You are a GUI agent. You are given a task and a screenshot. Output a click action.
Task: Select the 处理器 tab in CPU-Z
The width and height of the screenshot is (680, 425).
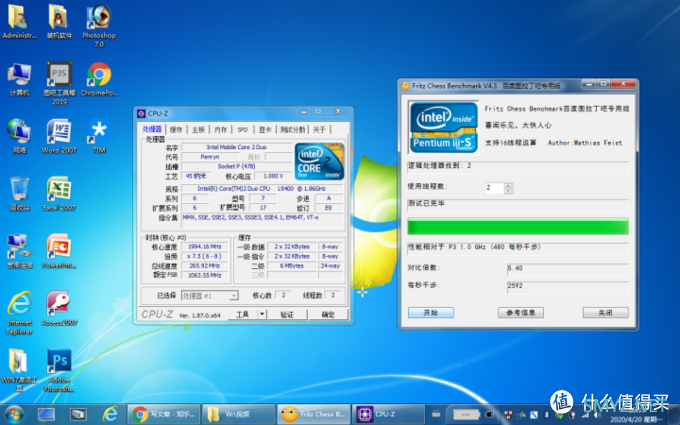(x=152, y=129)
